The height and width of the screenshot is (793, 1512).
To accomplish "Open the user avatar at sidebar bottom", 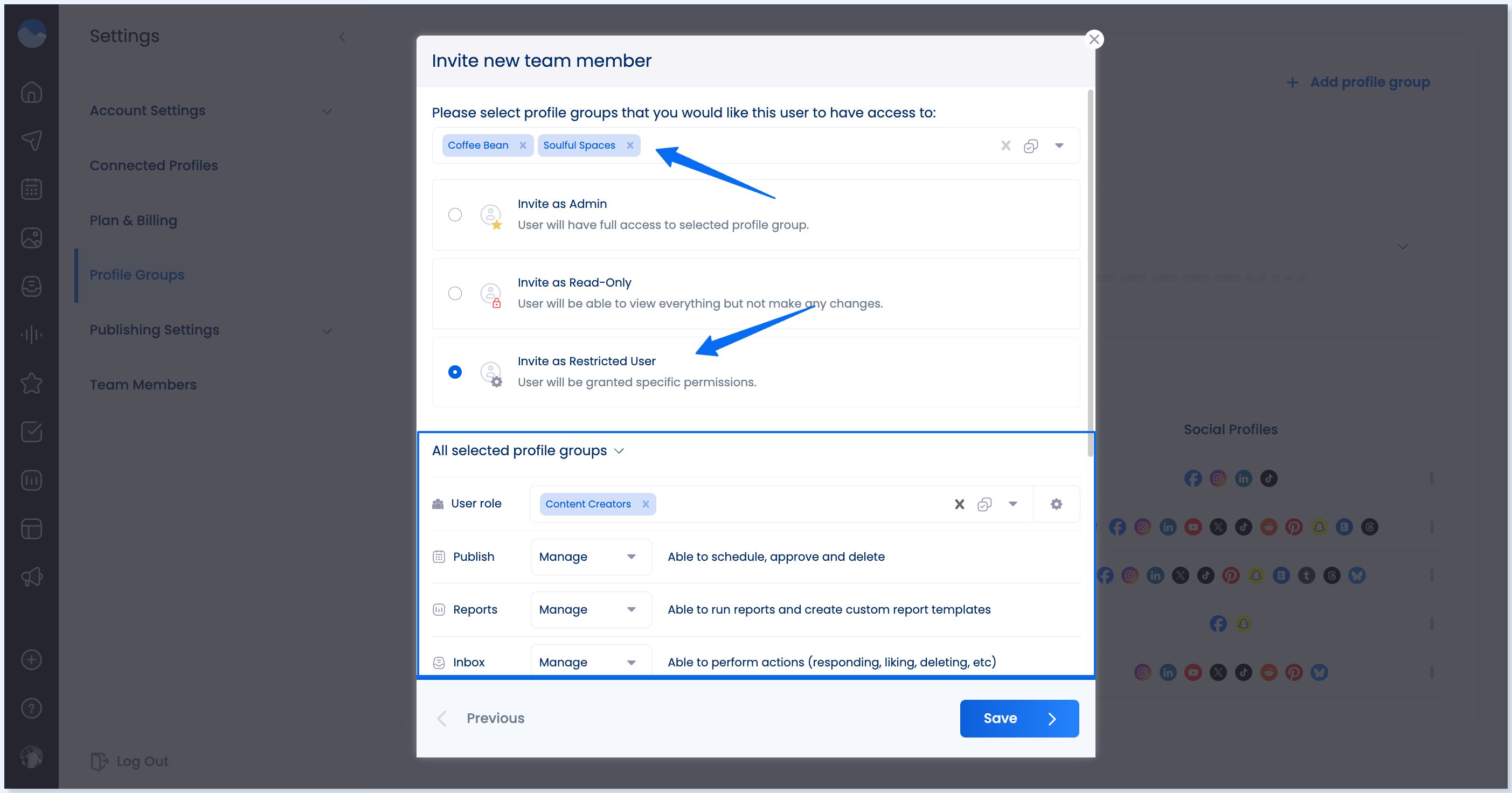I will (x=32, y=756).
